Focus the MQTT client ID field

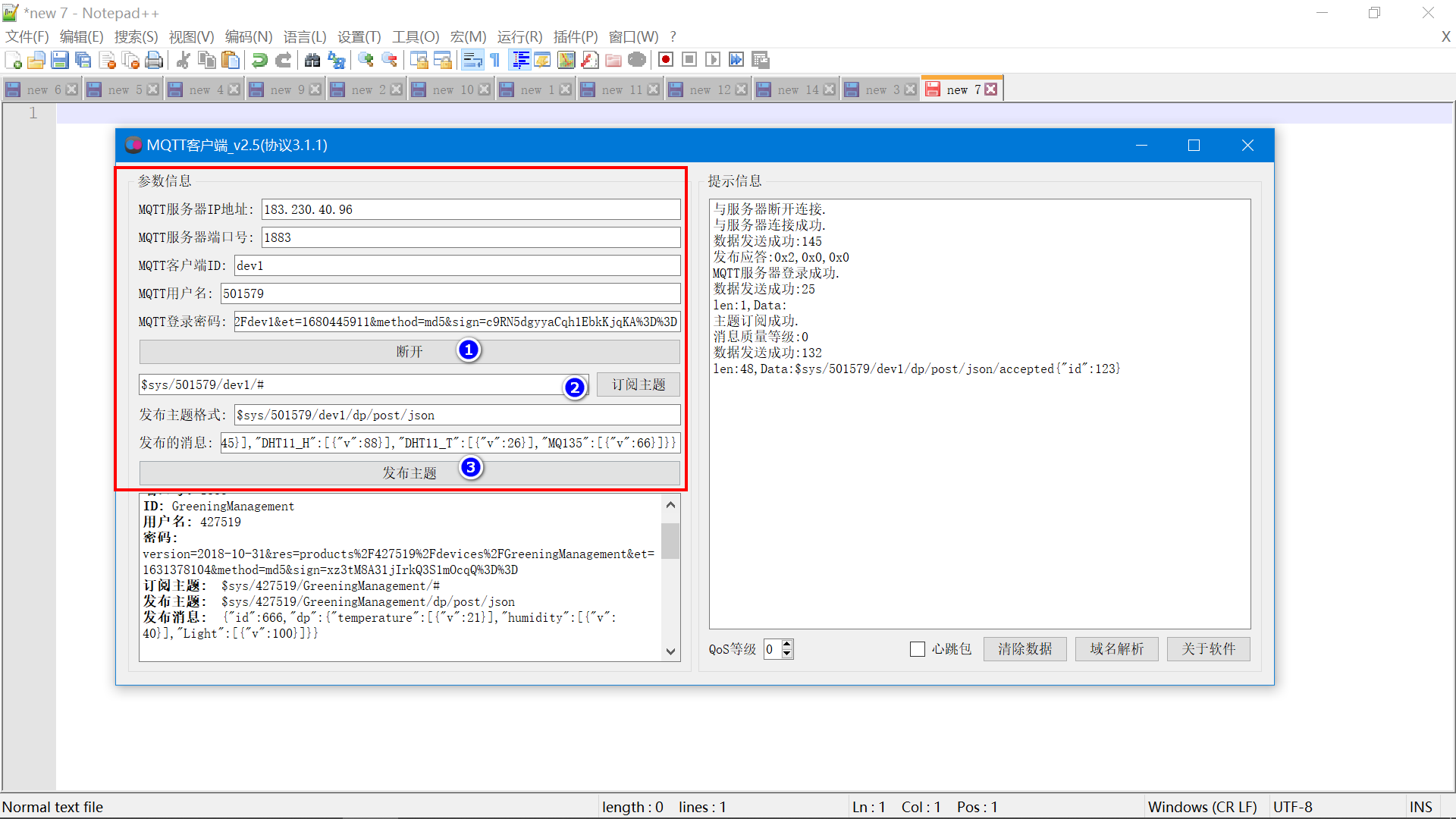click(457, 265)
